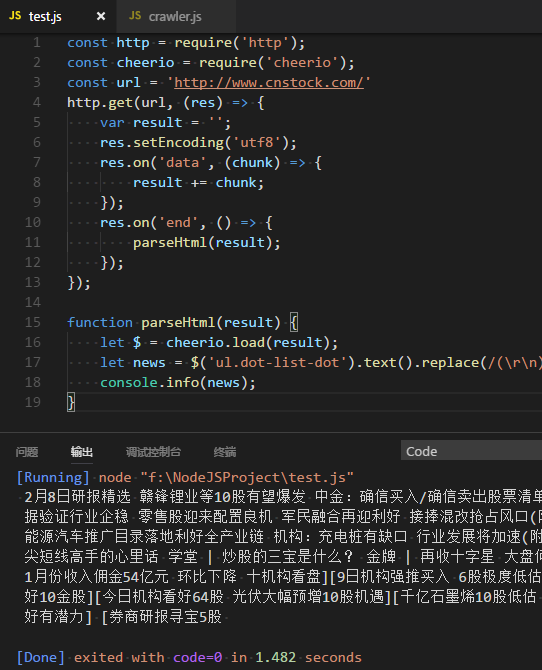
Task: Open the crawler.js editor tab
Action: 175,16
